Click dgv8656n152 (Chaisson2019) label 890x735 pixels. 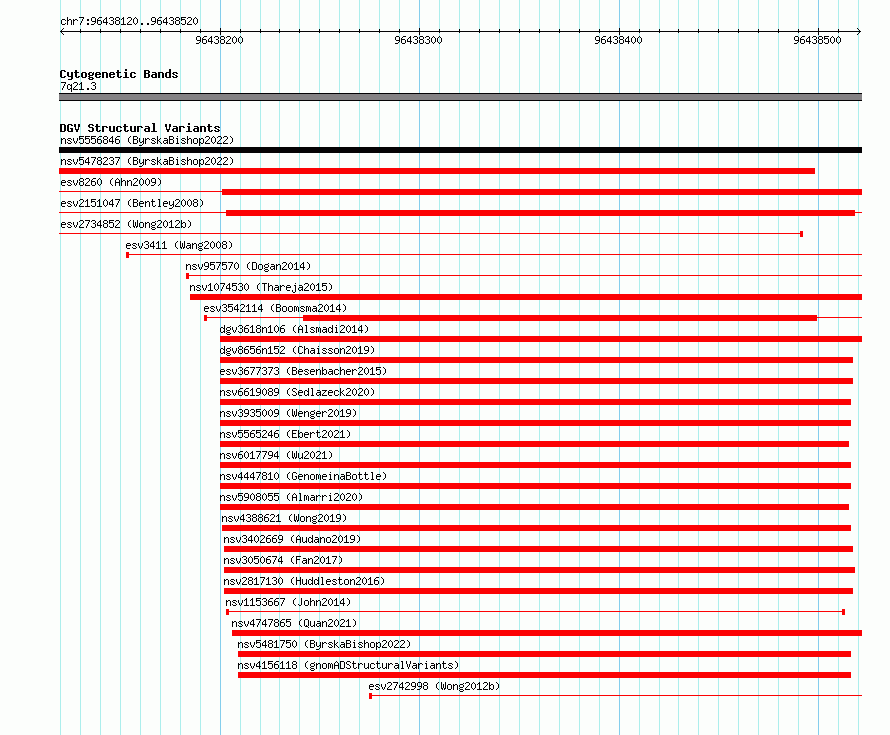click(x=297, y=350)
